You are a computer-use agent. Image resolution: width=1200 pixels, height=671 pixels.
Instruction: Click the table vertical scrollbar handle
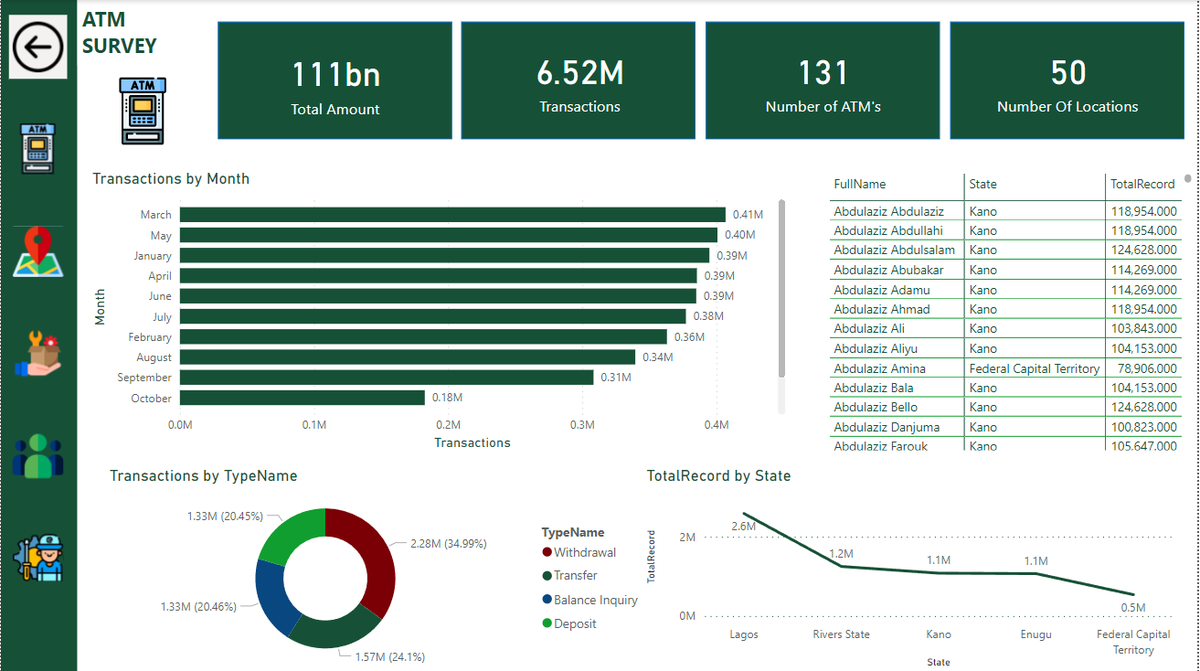click(1188, 180)
